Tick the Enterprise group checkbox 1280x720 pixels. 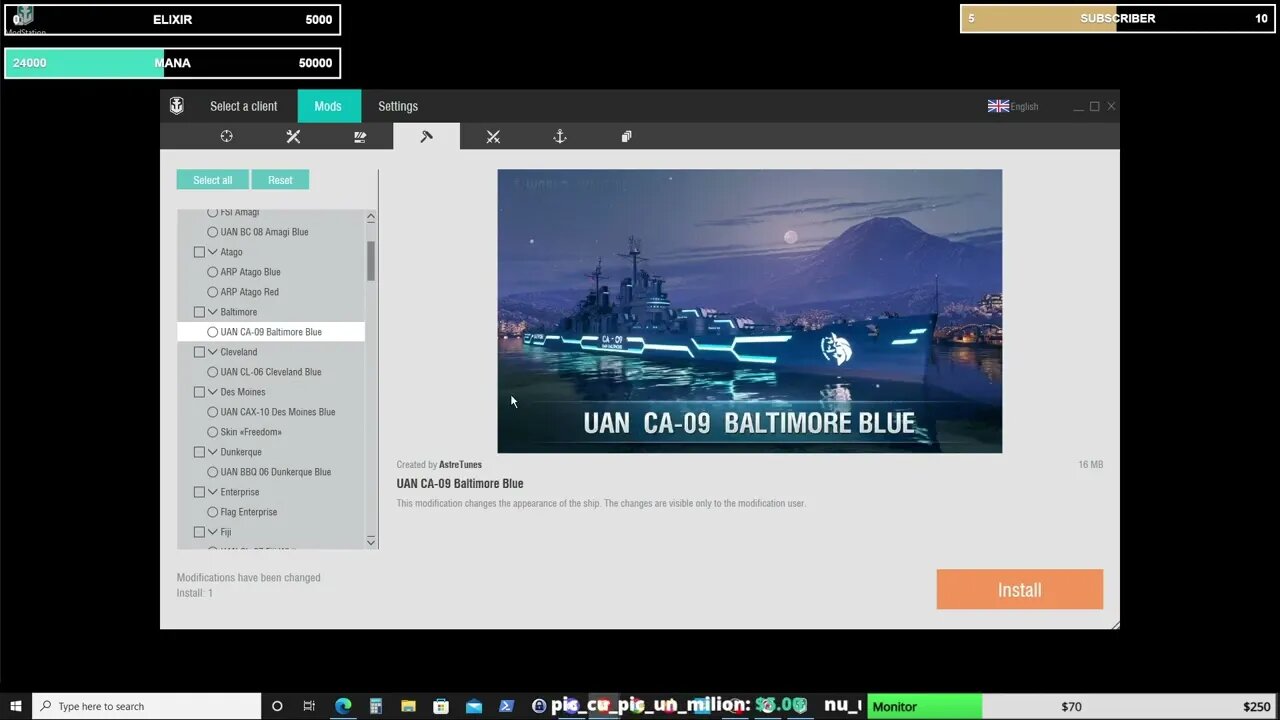199,492
